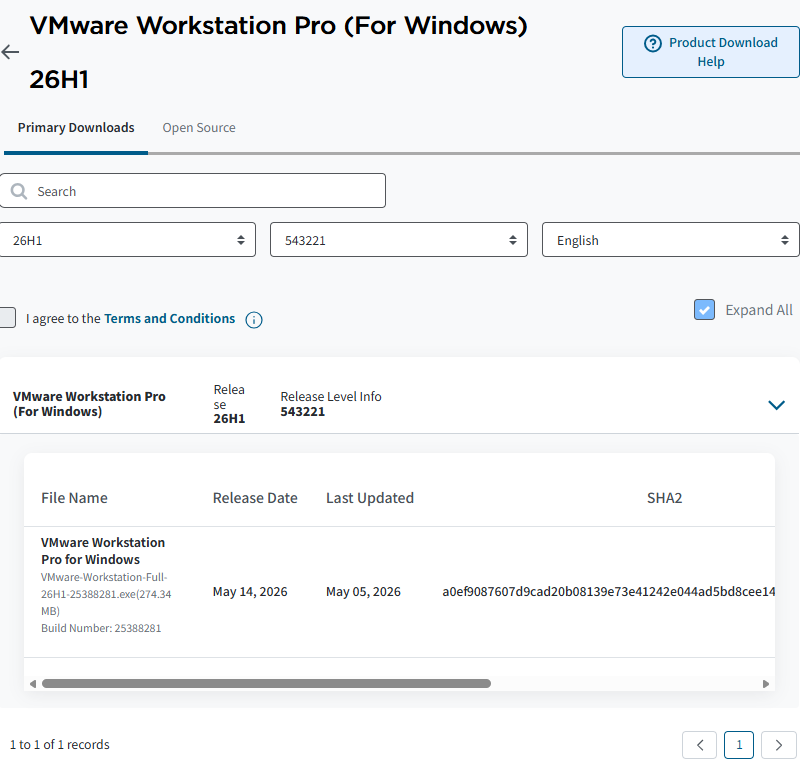
Task: Check the agree to Terms checkbox
Action: click(7, 317)
